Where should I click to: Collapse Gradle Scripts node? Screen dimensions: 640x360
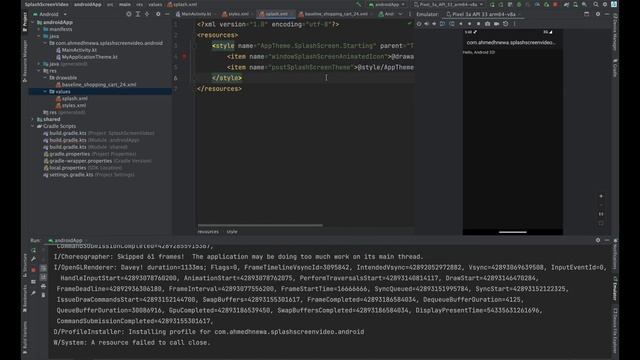click(x=33, y=126)
